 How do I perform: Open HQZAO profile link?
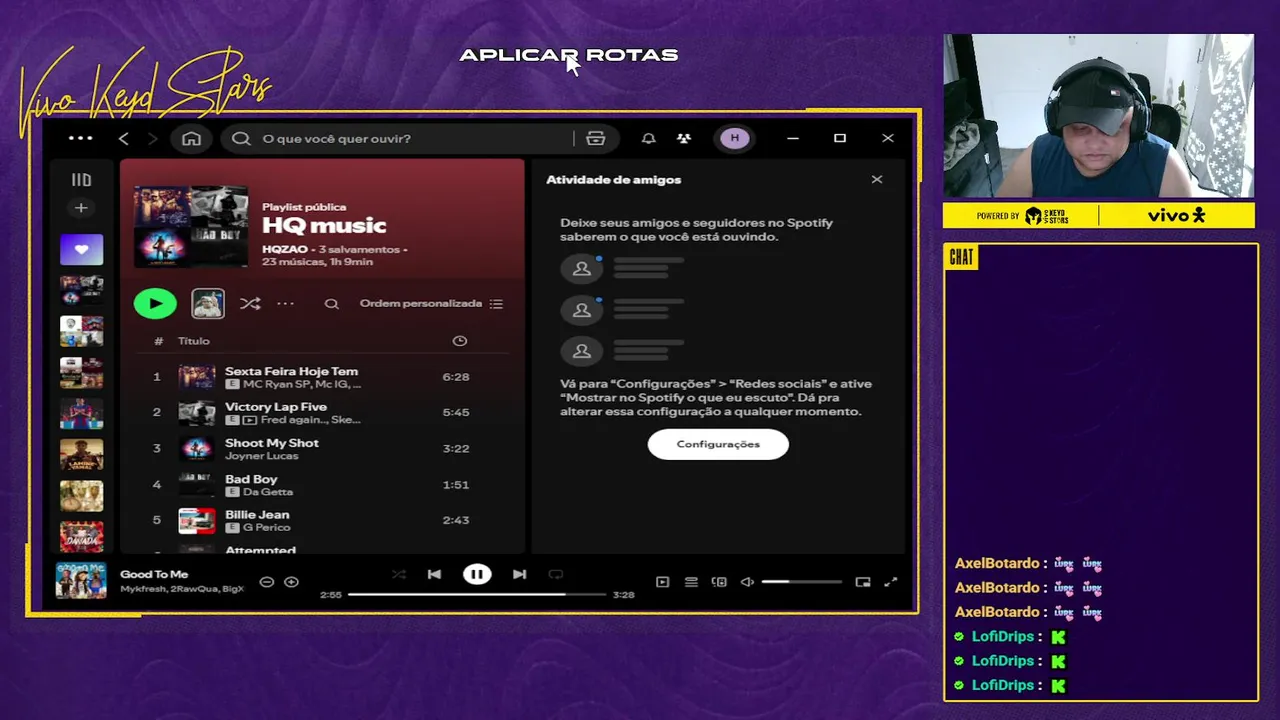(x=285, y=249)
